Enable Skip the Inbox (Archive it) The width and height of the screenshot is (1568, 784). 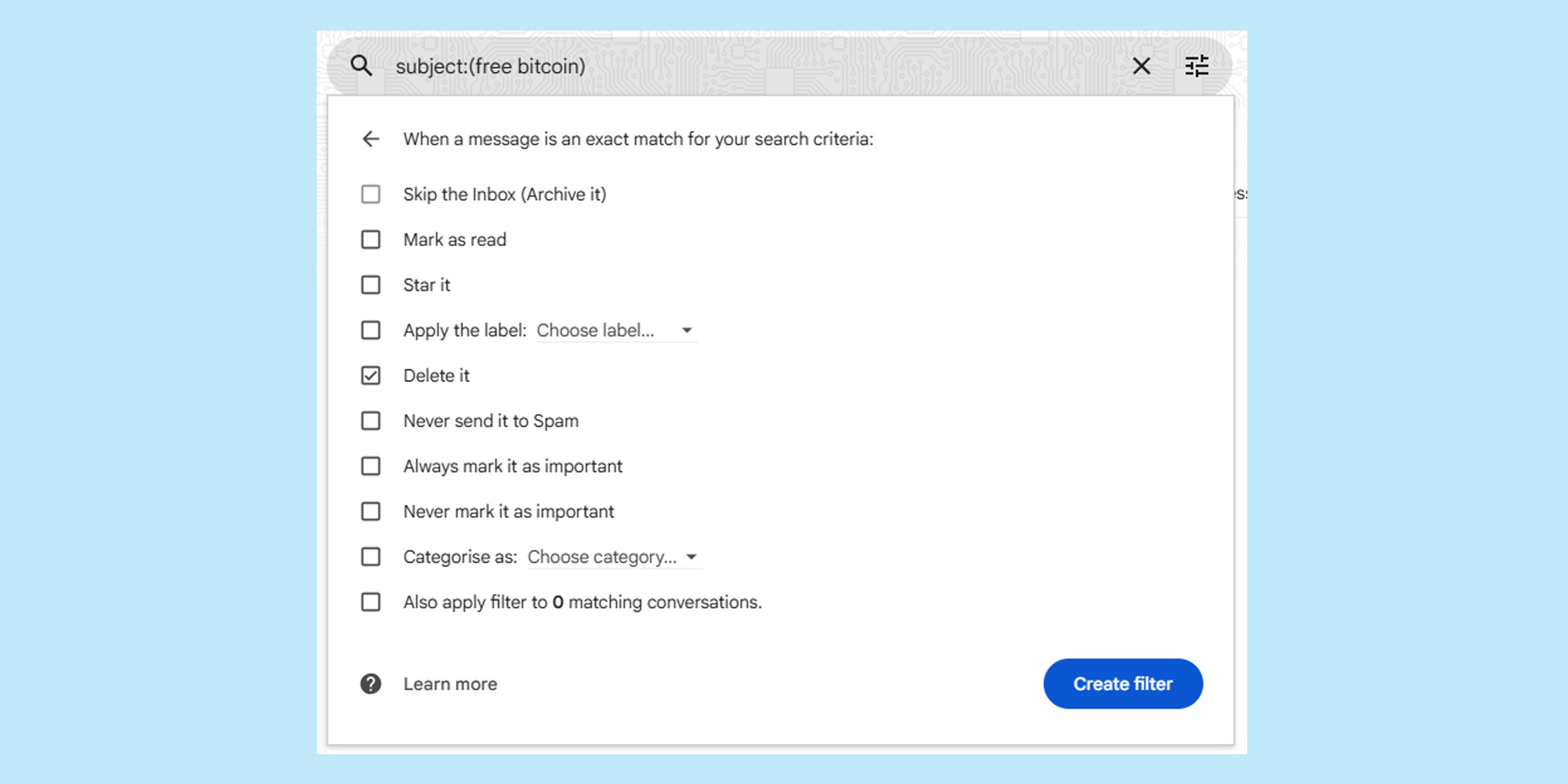pos(370,194)
